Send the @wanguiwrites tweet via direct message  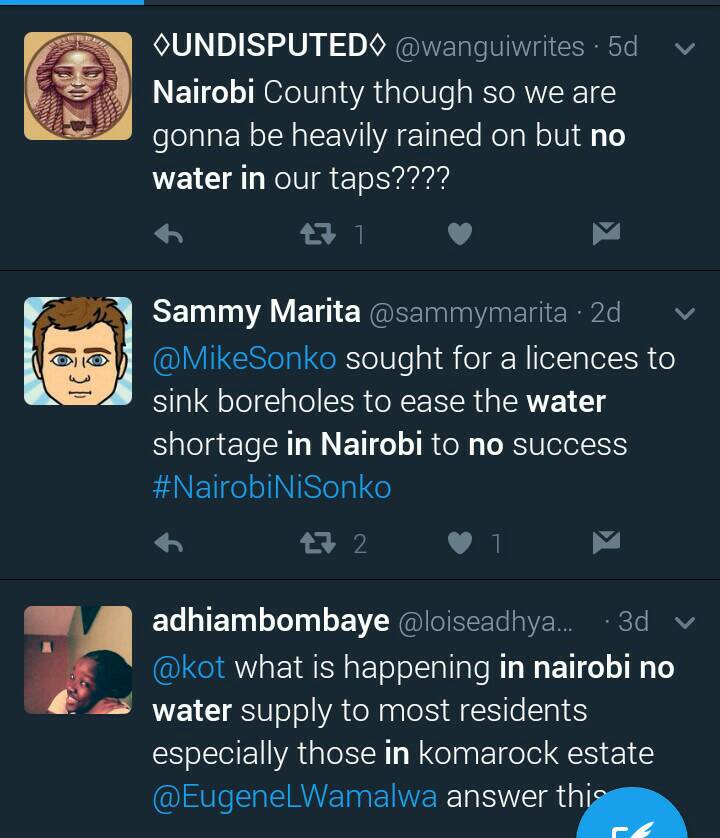[x=606, y=234]
